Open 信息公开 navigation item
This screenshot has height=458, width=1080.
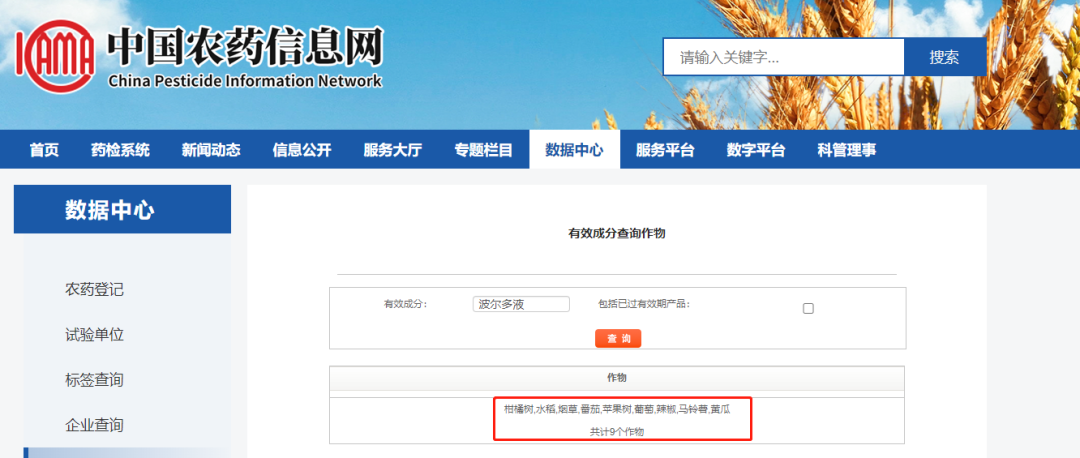click(302, 150)
